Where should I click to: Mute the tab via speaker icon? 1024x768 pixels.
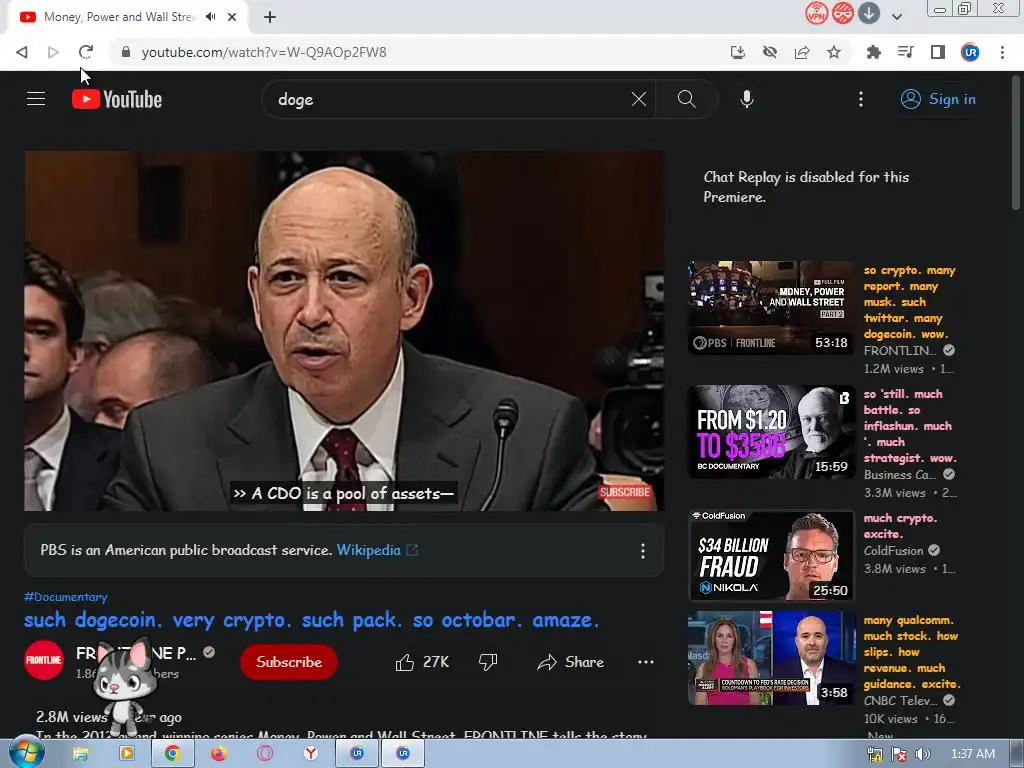click(x=210, y=17)
